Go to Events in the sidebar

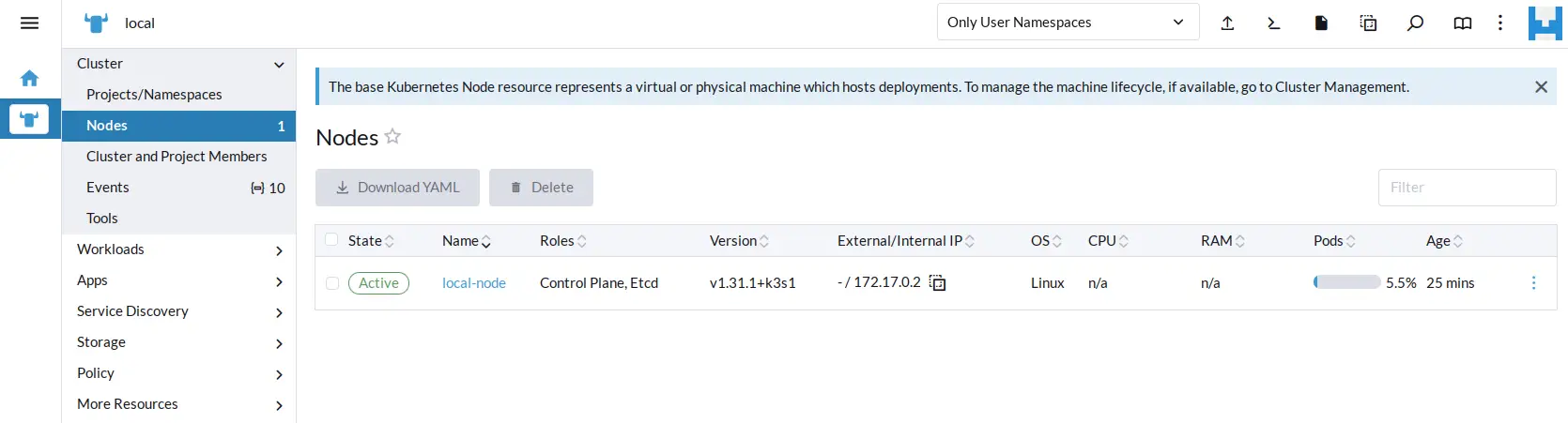click(108, 188)
